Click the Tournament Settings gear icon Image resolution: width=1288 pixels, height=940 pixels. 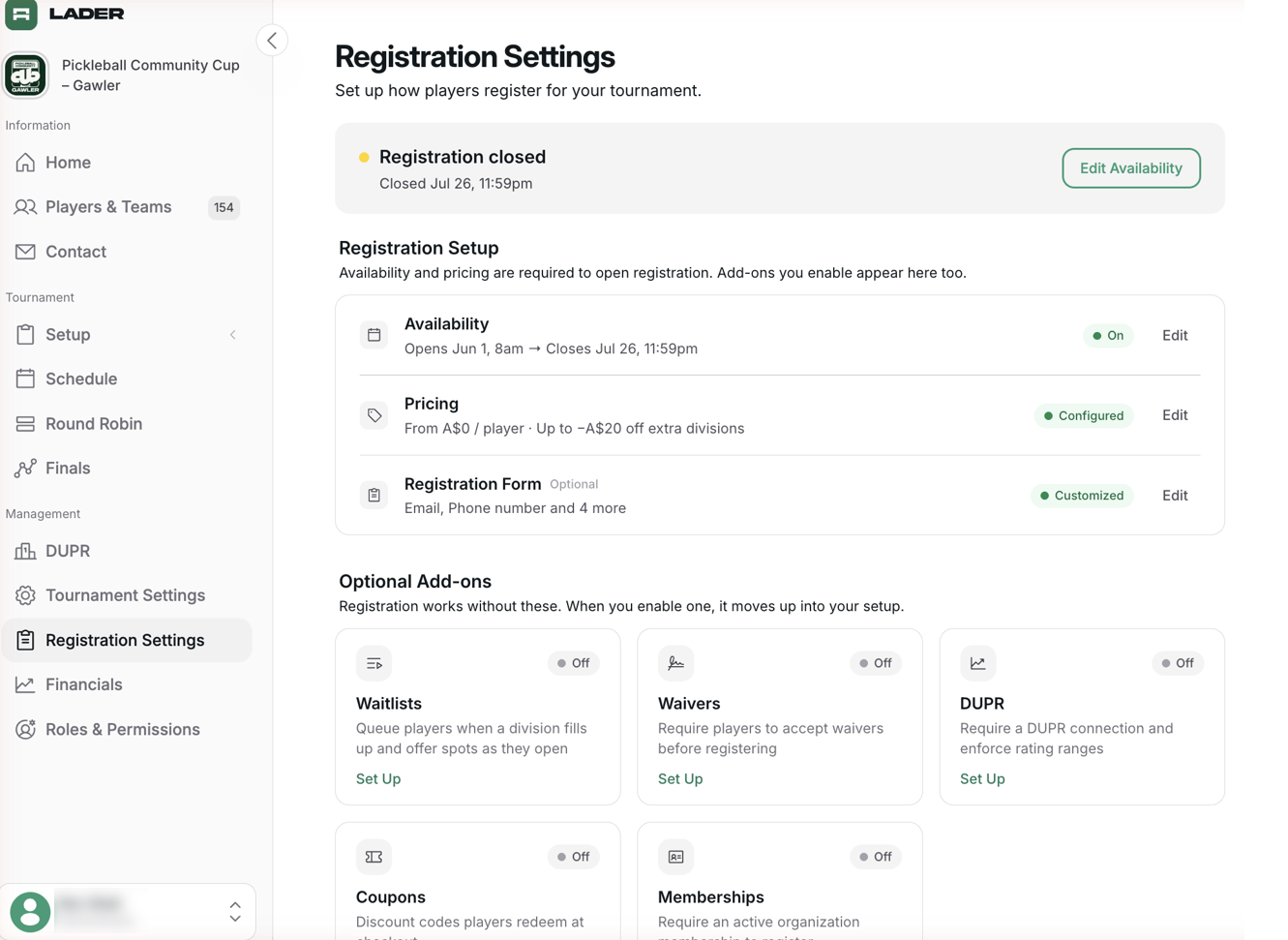[25, 595]
